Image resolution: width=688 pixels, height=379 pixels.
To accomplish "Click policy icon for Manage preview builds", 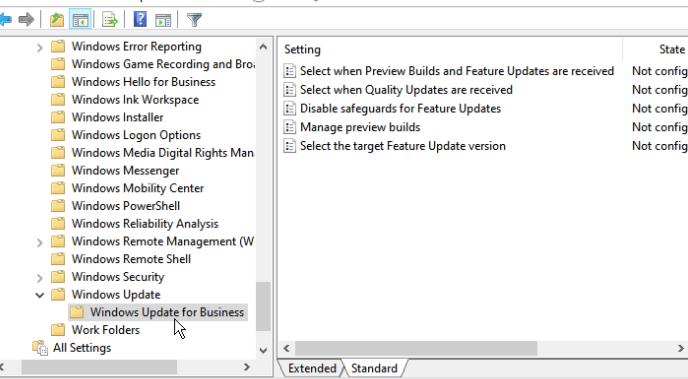I will pos(290,127).
